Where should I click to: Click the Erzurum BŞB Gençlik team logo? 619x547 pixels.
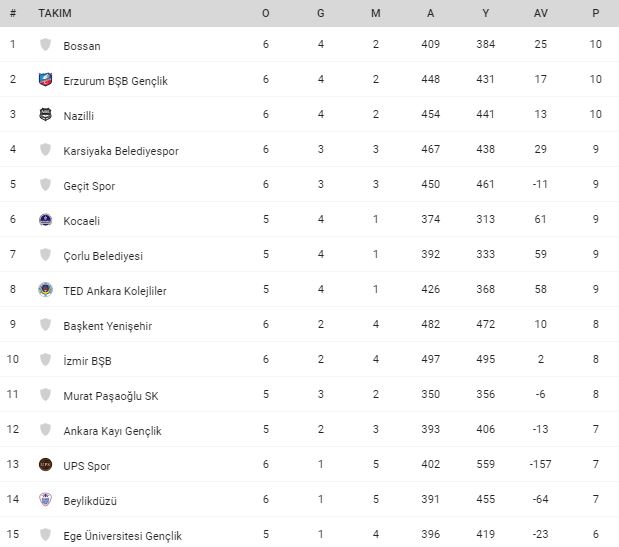[x=45, y=80]
